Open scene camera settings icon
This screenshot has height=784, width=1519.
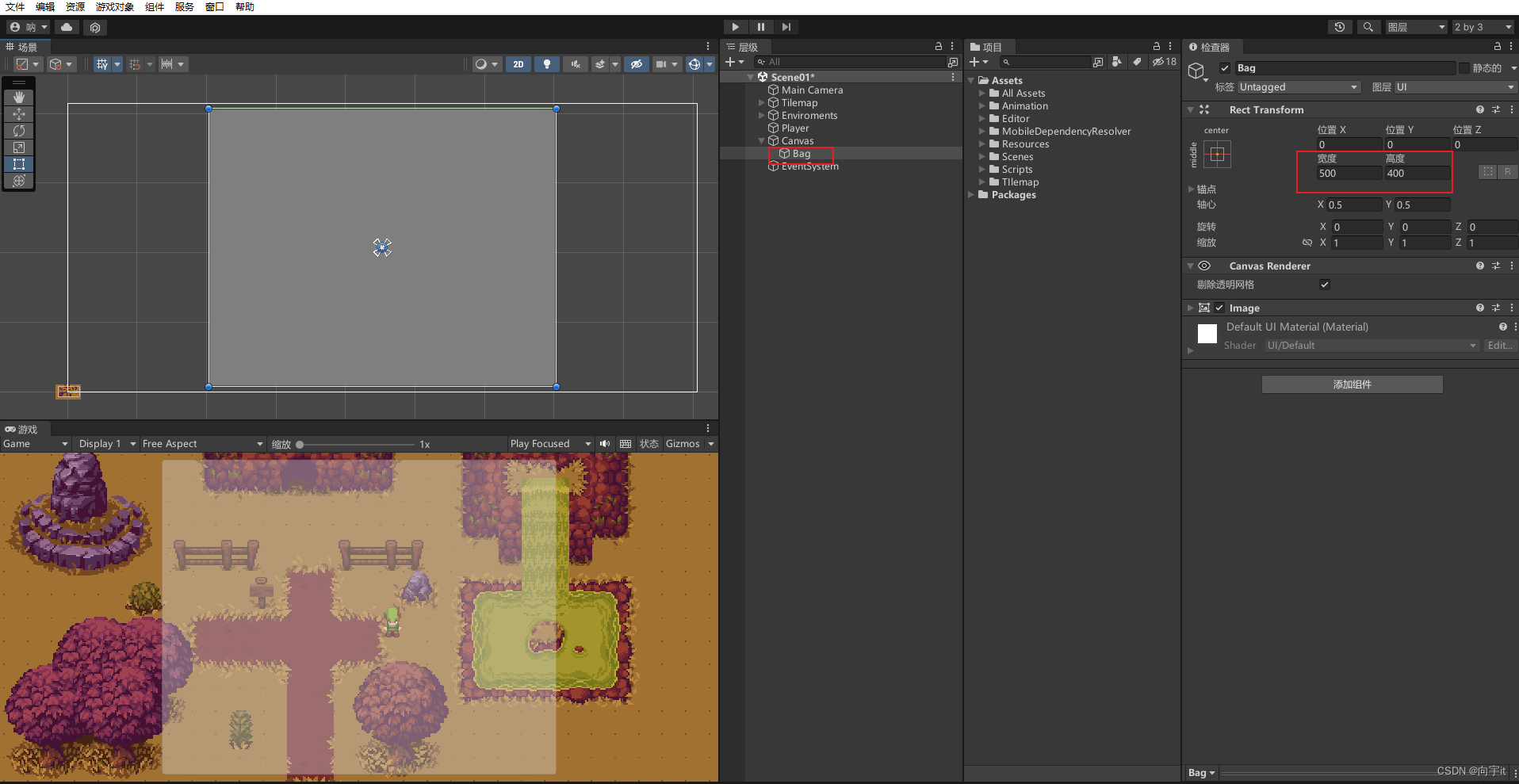click(x=661, y=64)
